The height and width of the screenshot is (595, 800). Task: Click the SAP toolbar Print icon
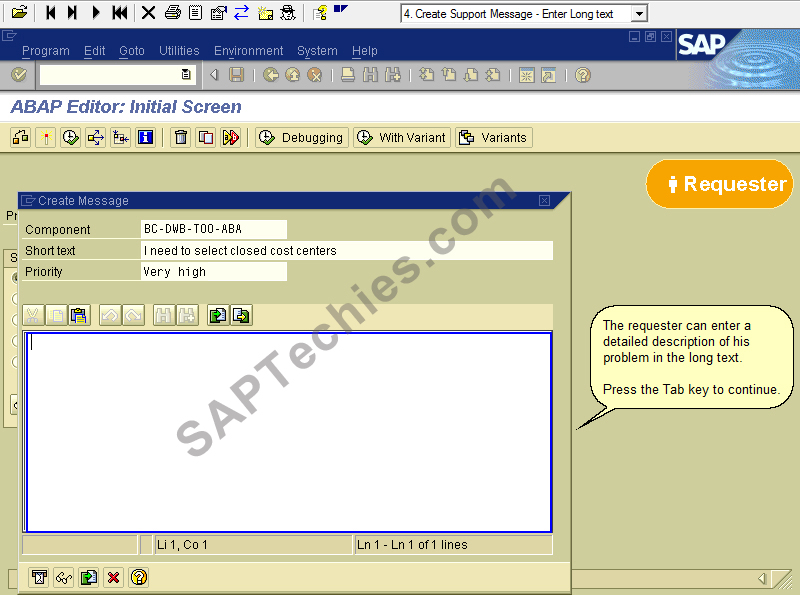pyautogui.click(x=348, y=75)
